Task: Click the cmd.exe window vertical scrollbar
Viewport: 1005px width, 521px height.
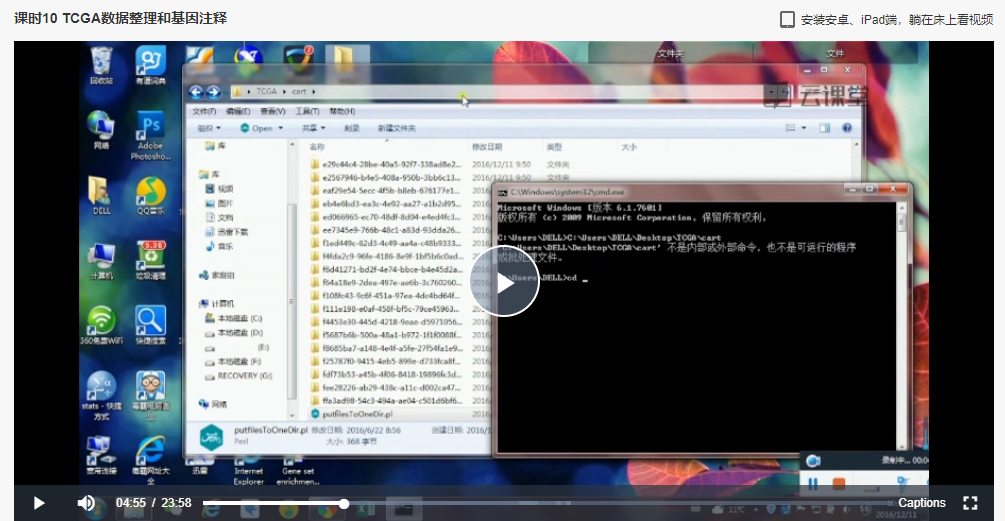Action: 901,326
